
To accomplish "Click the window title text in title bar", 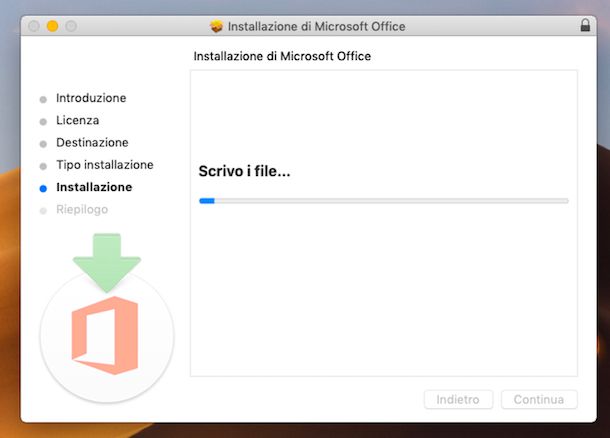I will (316, 26).
